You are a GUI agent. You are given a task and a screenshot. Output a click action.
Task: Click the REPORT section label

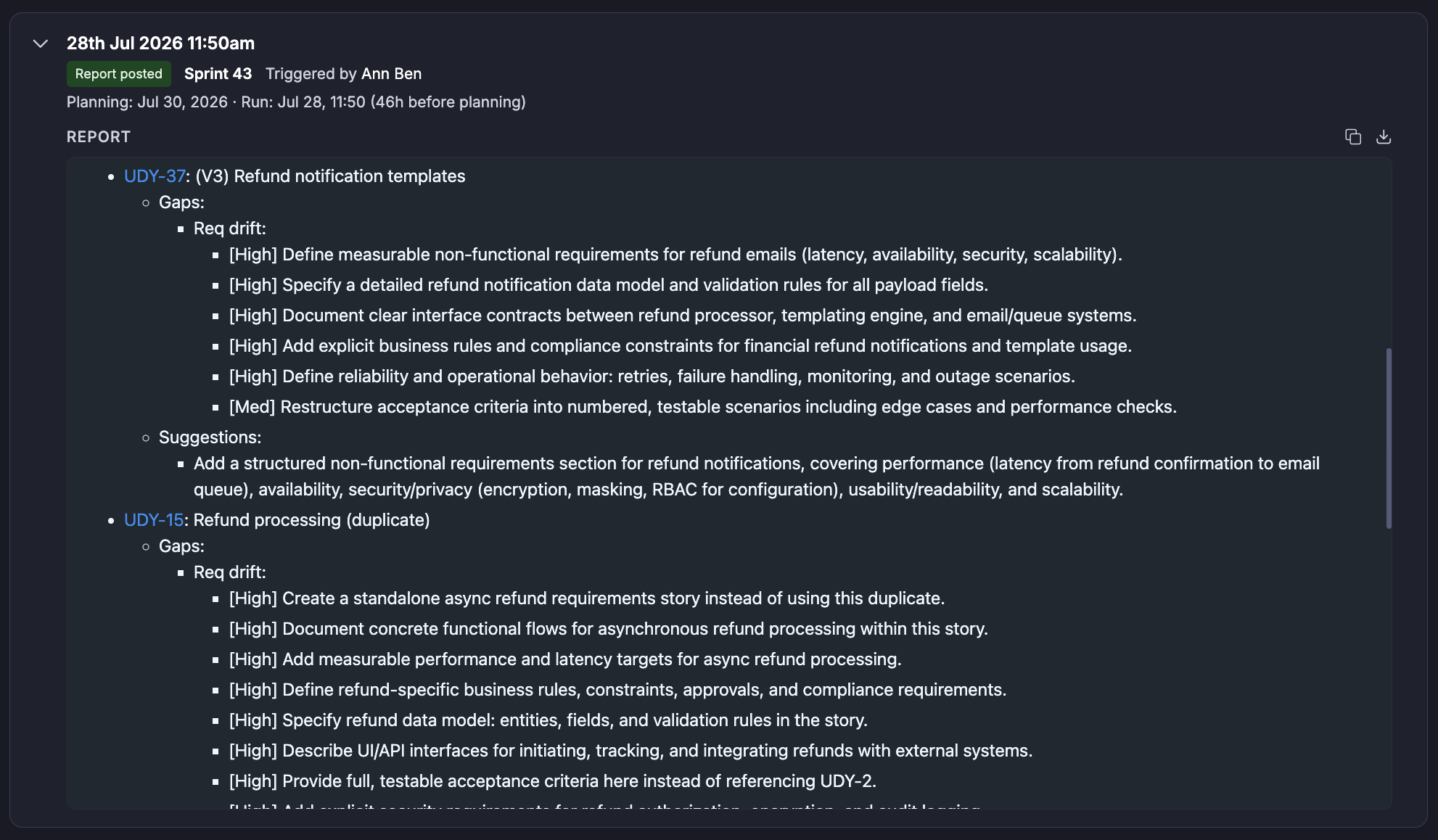point(99,137)
